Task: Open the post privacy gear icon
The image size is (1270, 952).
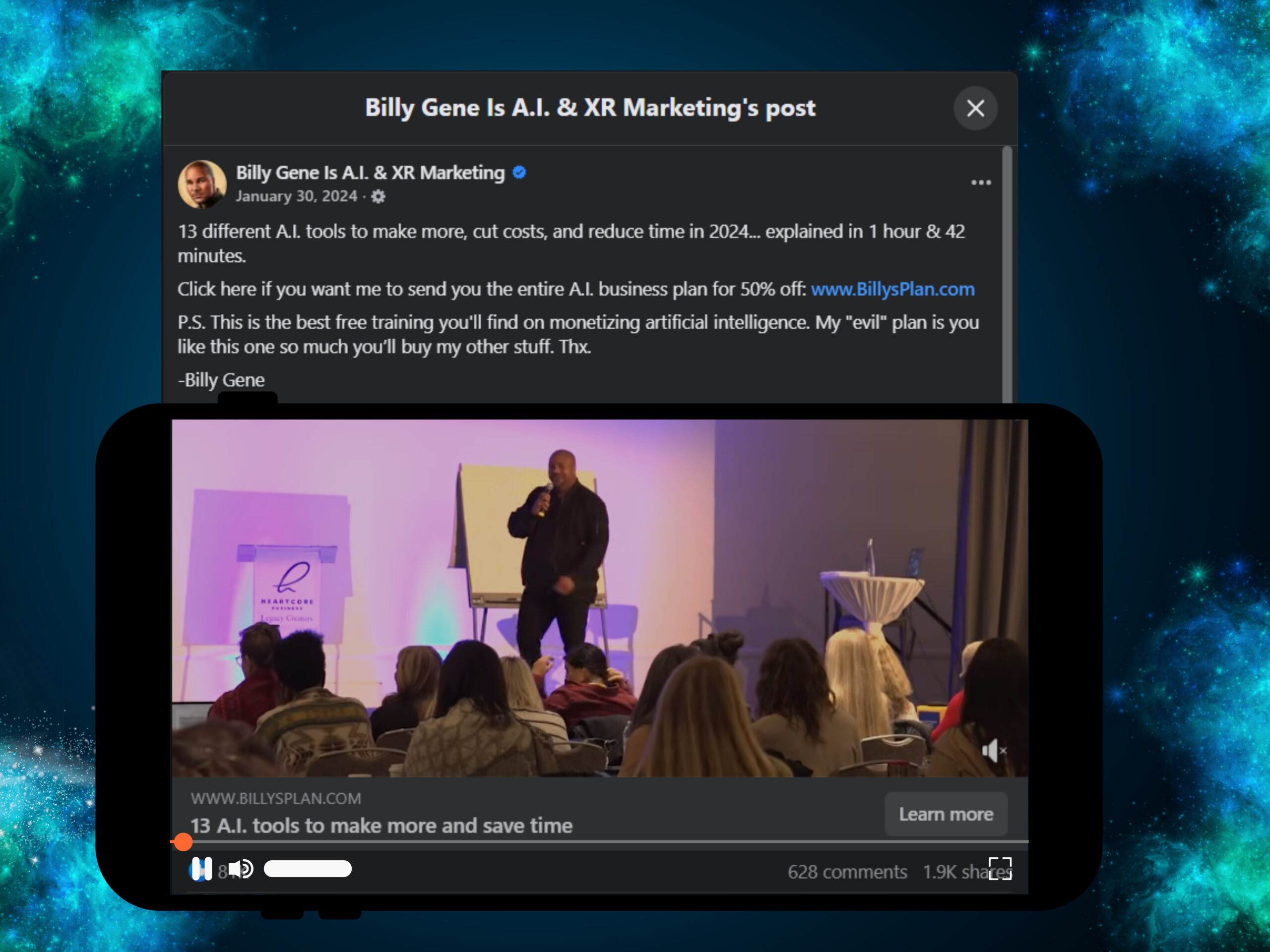Action: 378,197
